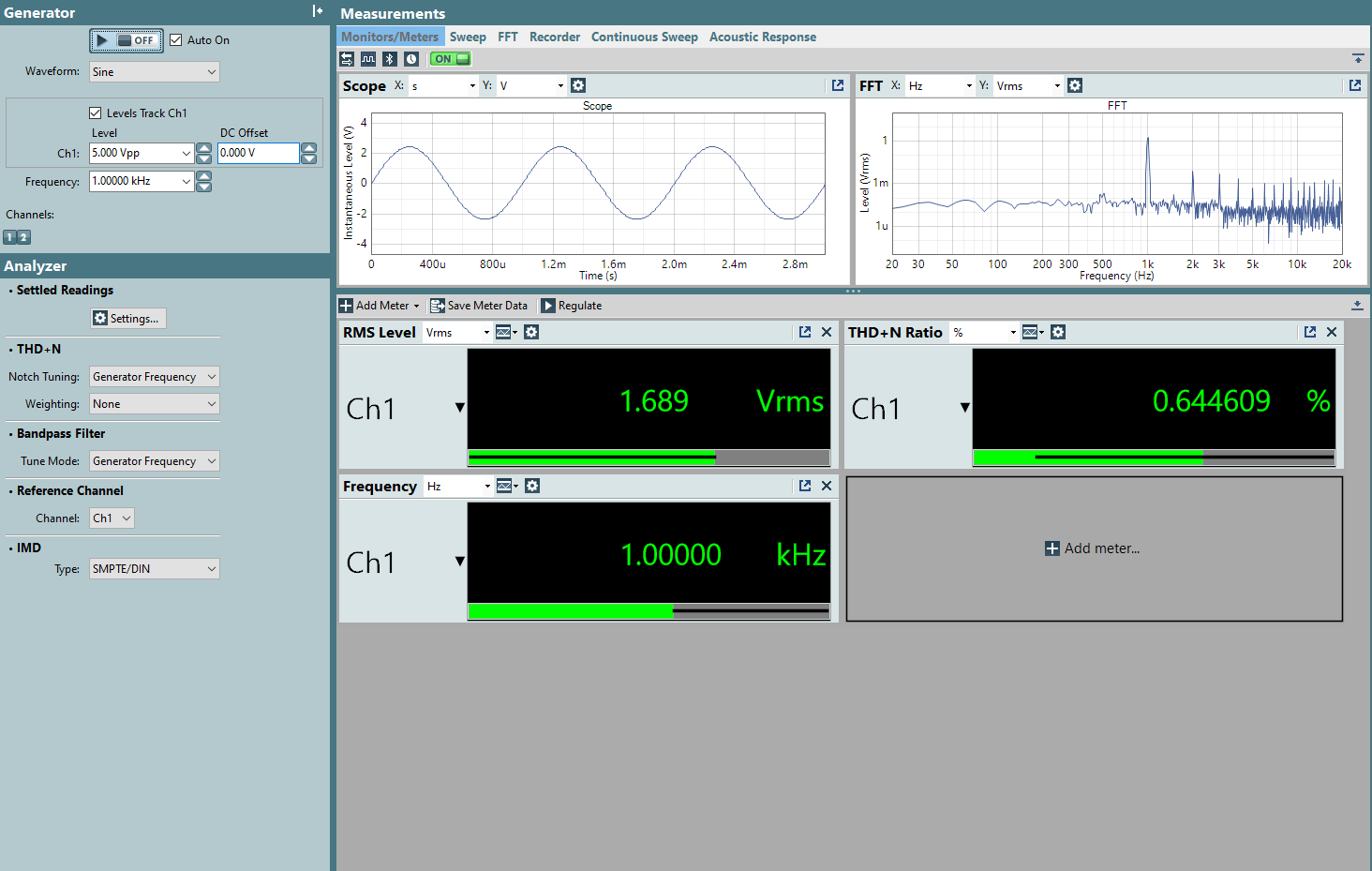Screen dimensions: 1372x871
Task: Click the Add Meter button
Action: pyautogui.click(x=380, y=306)
